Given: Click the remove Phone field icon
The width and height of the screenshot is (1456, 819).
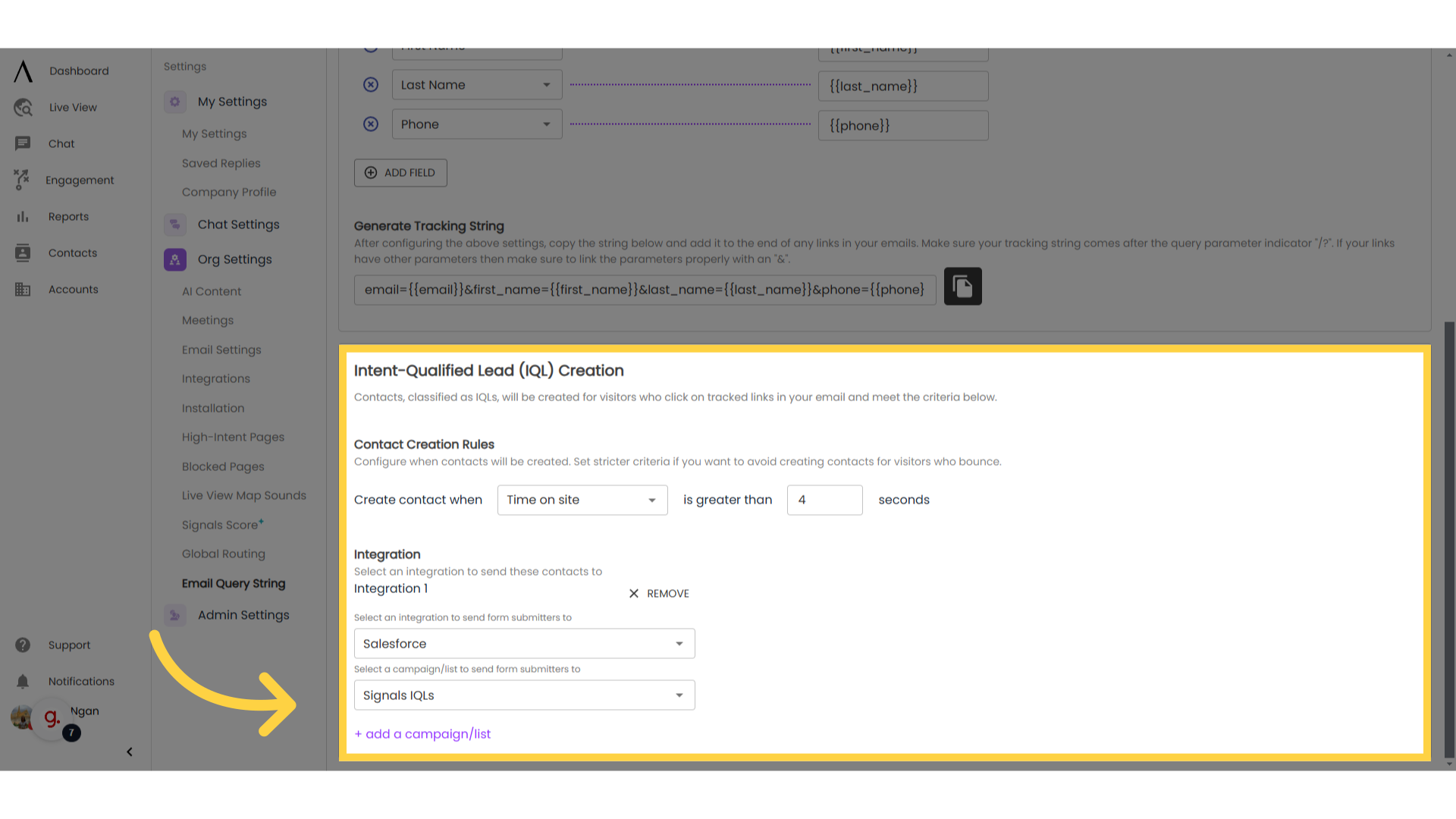Looking at the screenshot, I should pyautogui.click(x=370, y=124).
